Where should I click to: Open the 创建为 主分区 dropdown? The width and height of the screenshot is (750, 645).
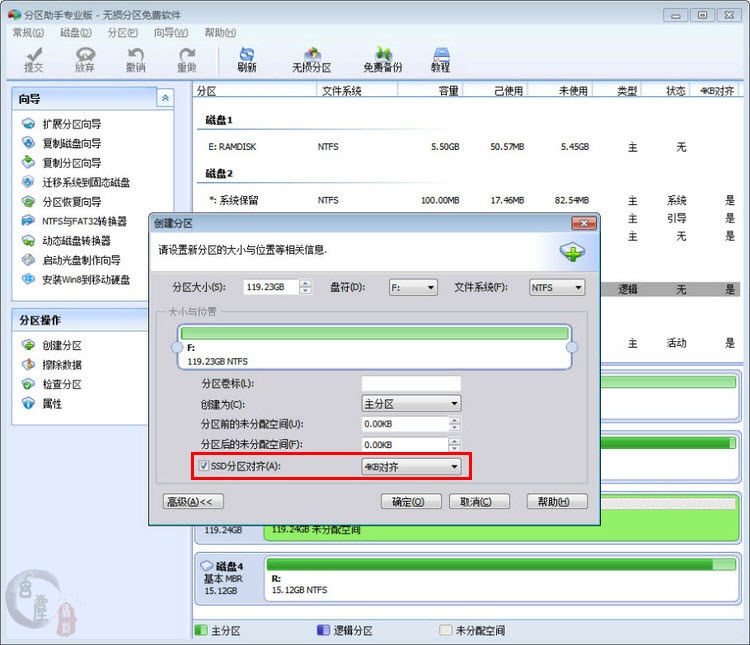click(x=411, y=404)
